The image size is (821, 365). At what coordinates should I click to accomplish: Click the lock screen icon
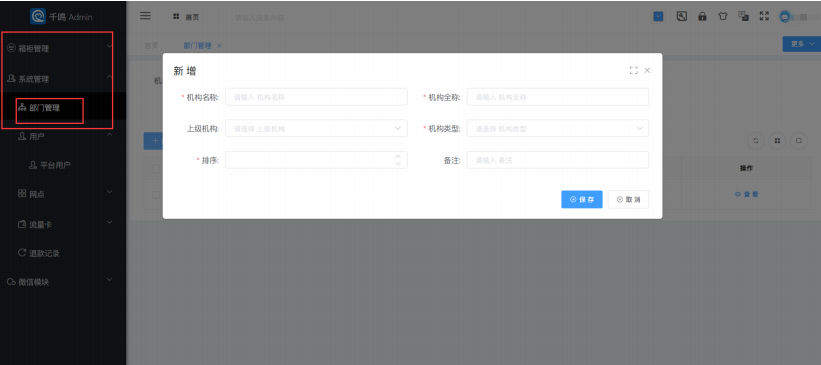point(702,16)
